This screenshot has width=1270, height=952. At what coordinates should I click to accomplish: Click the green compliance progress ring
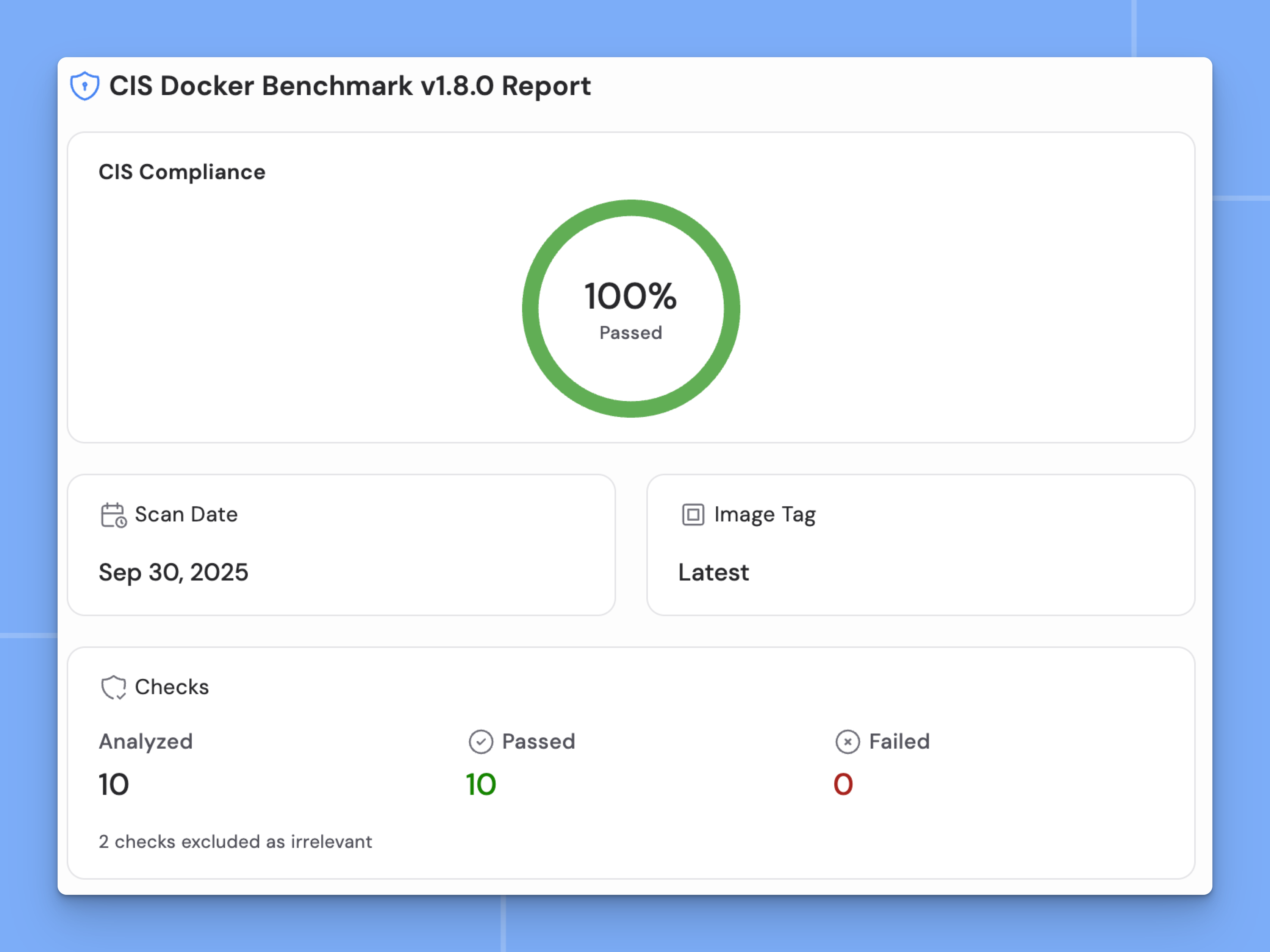630,208
